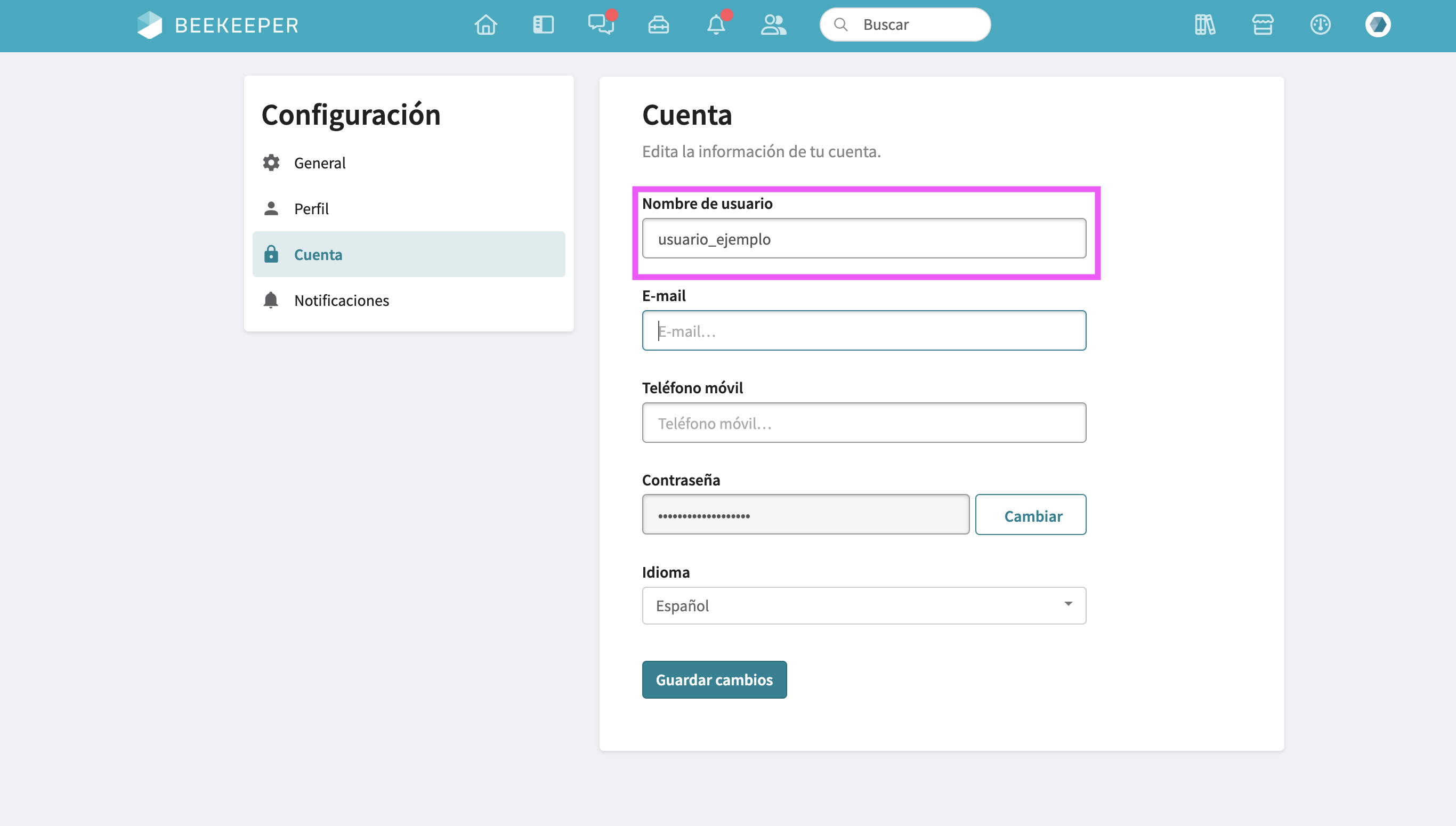
Task: Open the dashboard gauge icon
Action: point(1320,25)
